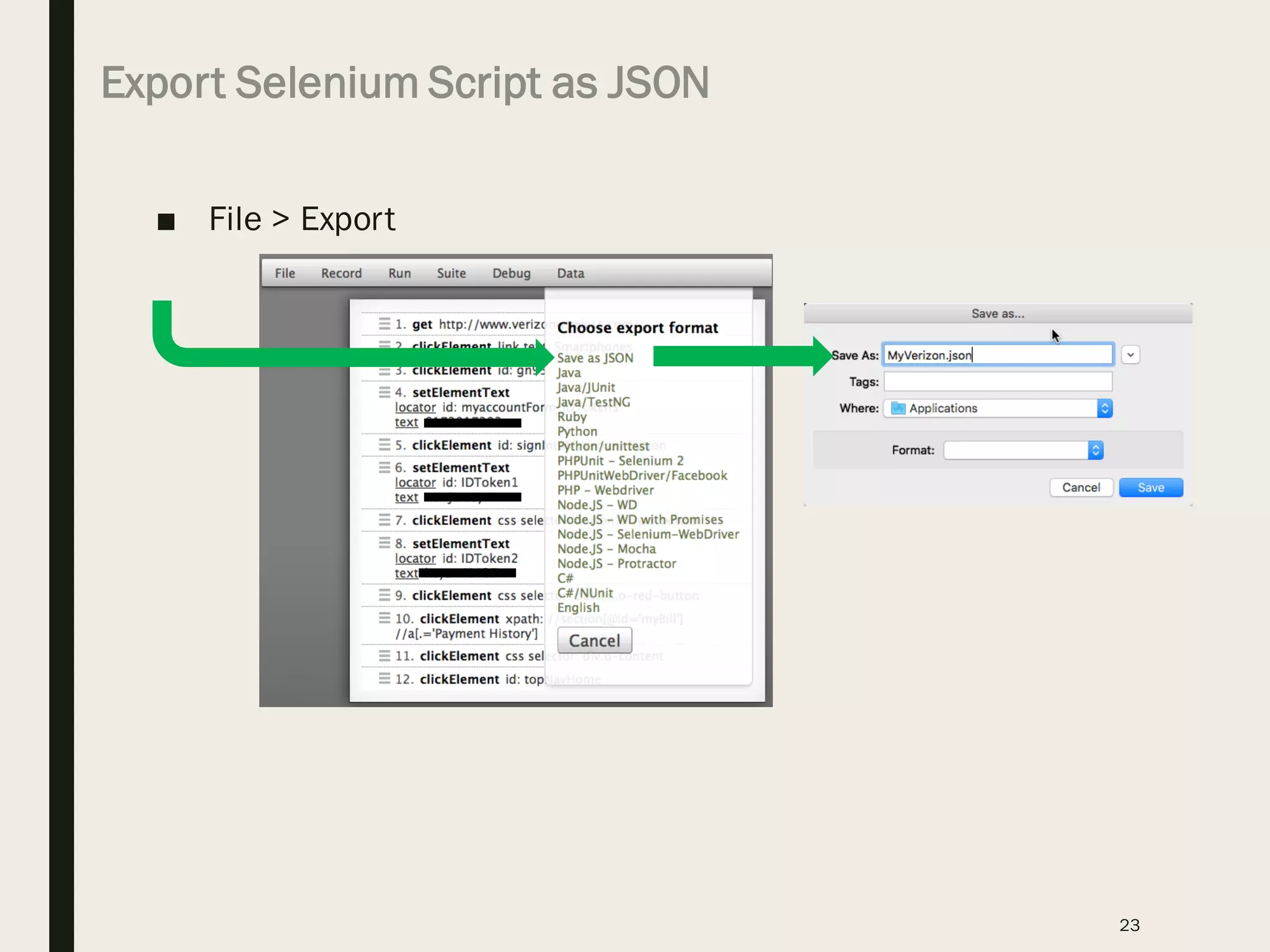The image size is (1270, 952).
Task: Open the Format dropdown
Action: coord(1024,450)
